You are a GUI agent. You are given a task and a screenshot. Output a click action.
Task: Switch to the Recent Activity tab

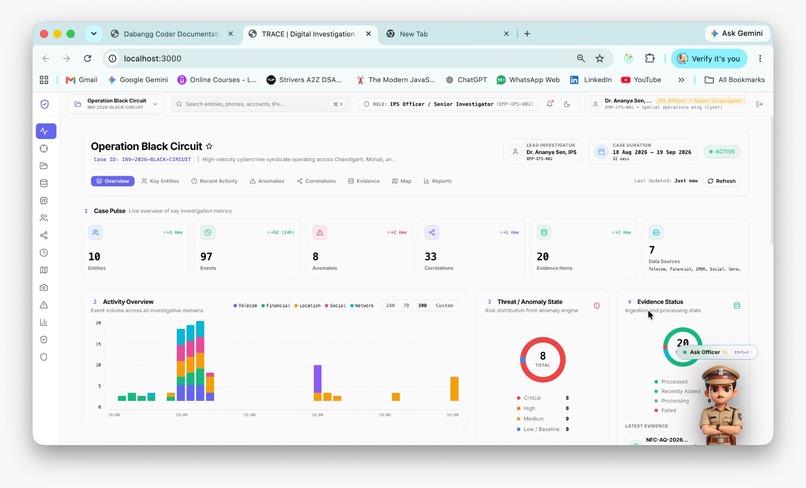tap(214, 181)
